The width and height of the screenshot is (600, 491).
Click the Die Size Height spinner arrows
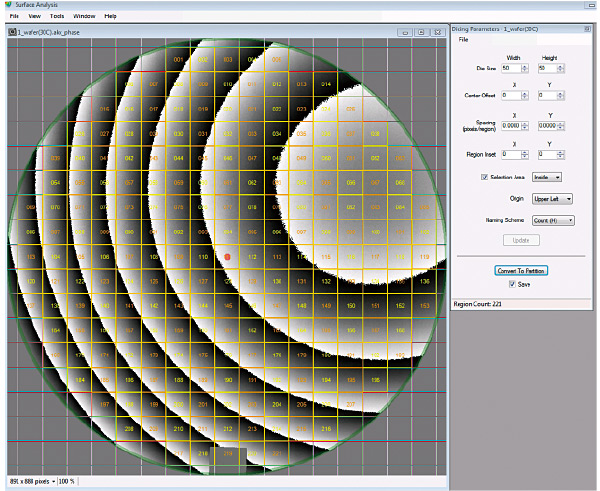(x=561, y=69)
